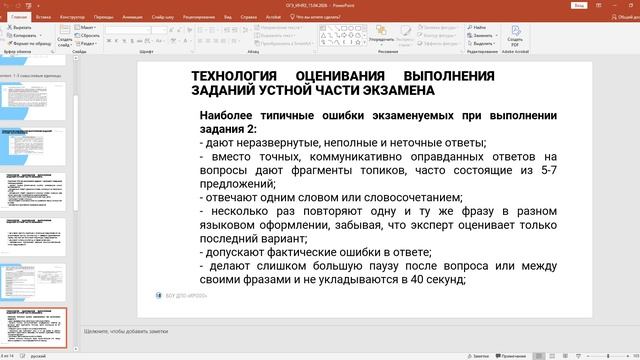
Task: Open the Design (Конструктор) tab
Action: (x=72, y=17)
